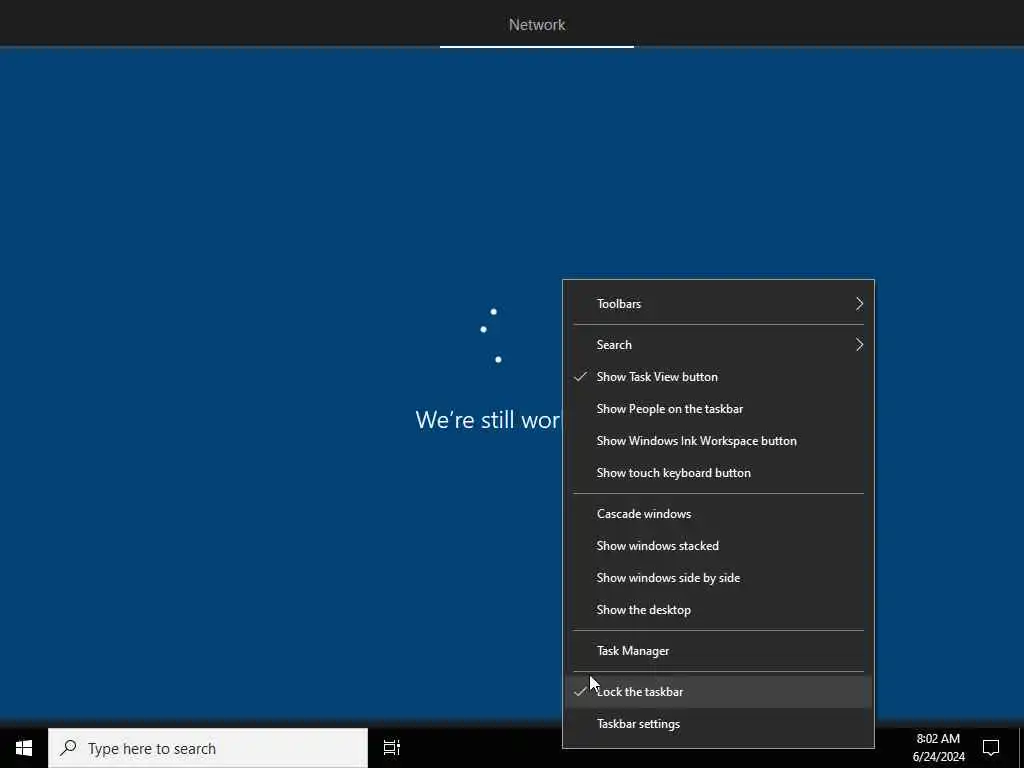Select Show windows side by side
The width and height of the screenshot is (1024, 768).
718,578
